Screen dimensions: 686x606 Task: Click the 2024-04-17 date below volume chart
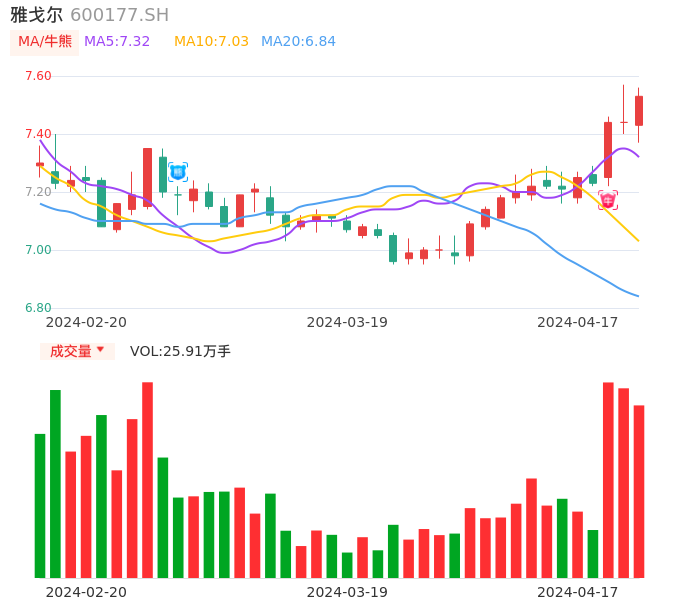(578, 592)
